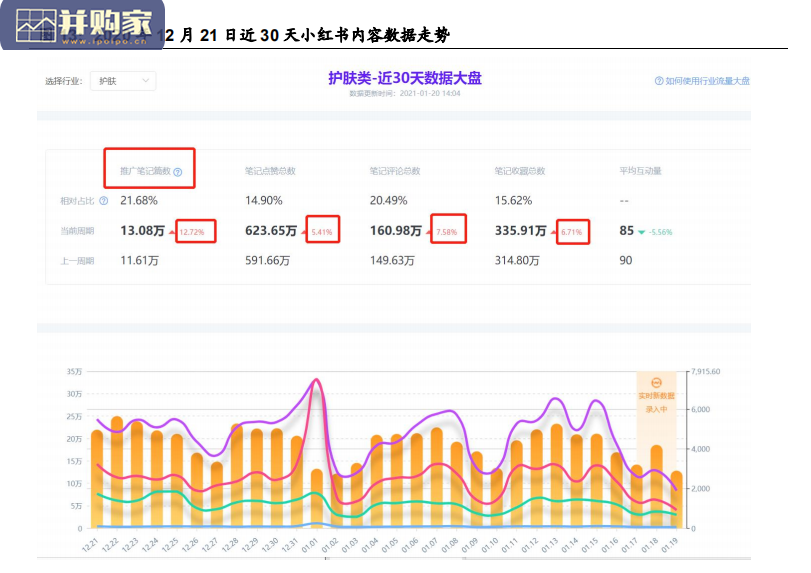The width and height of the screenshot is (811, 573).
Task: Click the 623.65万 current period value
Action: click(x=271, y=231)
